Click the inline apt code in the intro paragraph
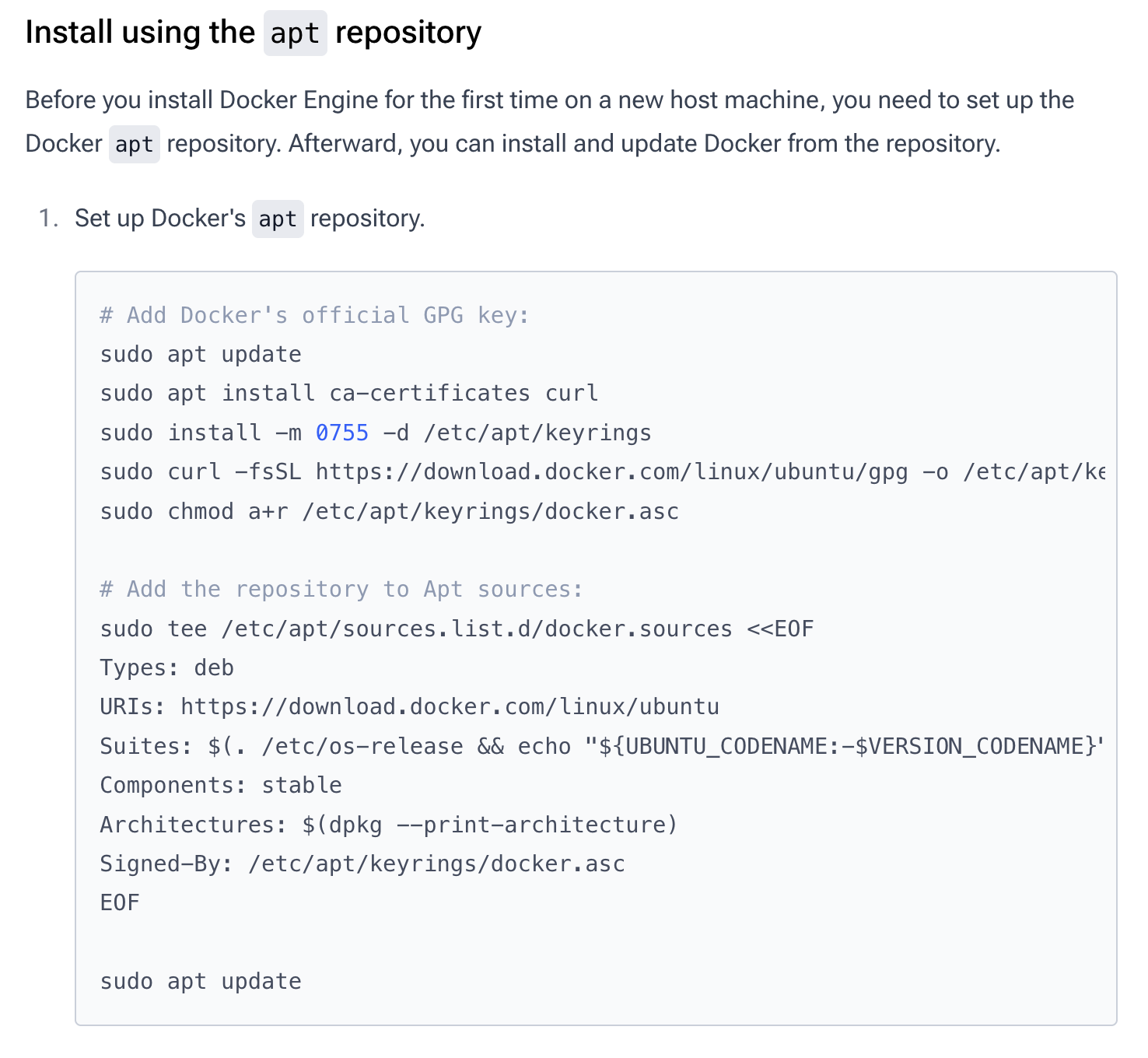The image size is (1148, 1058). [x=134, y=144]
